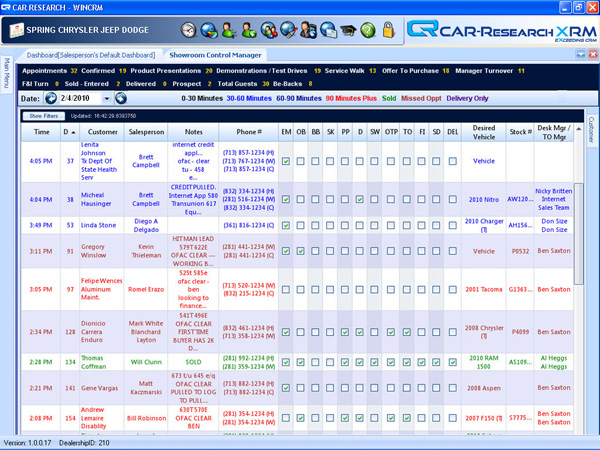Click the Manager Turnover 11 counter

pyautogui.click(x=489, y=71)
